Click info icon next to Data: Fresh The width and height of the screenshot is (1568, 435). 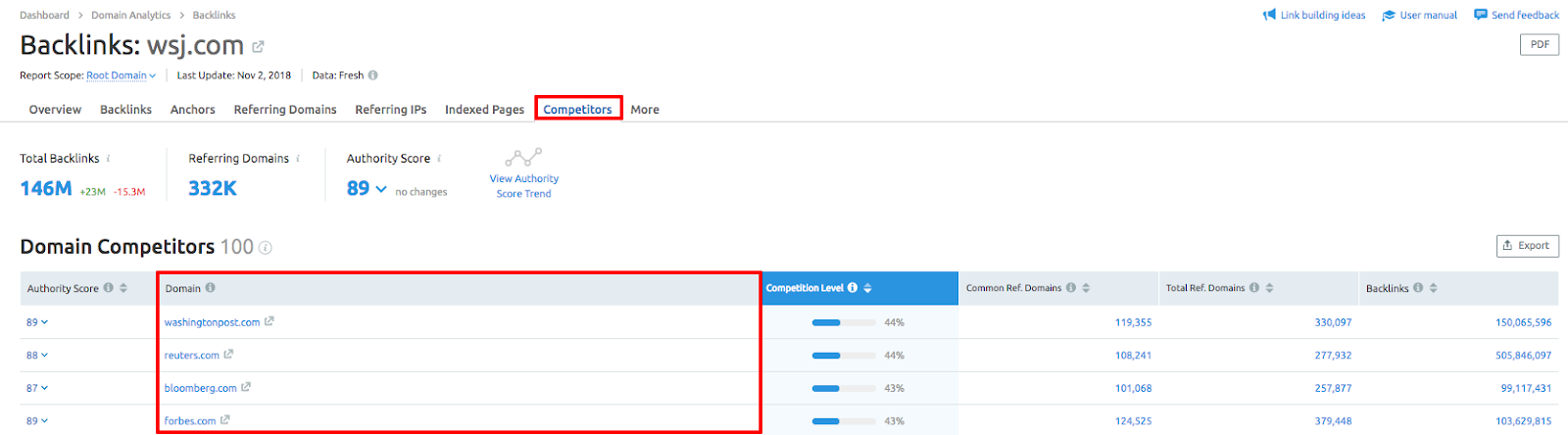coord(372,75)
